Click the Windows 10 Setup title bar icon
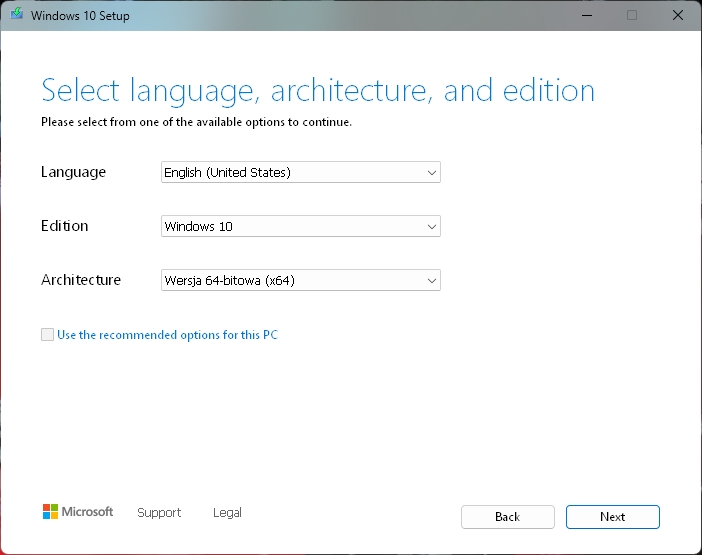702x555 pixels. tap(17, 14)
